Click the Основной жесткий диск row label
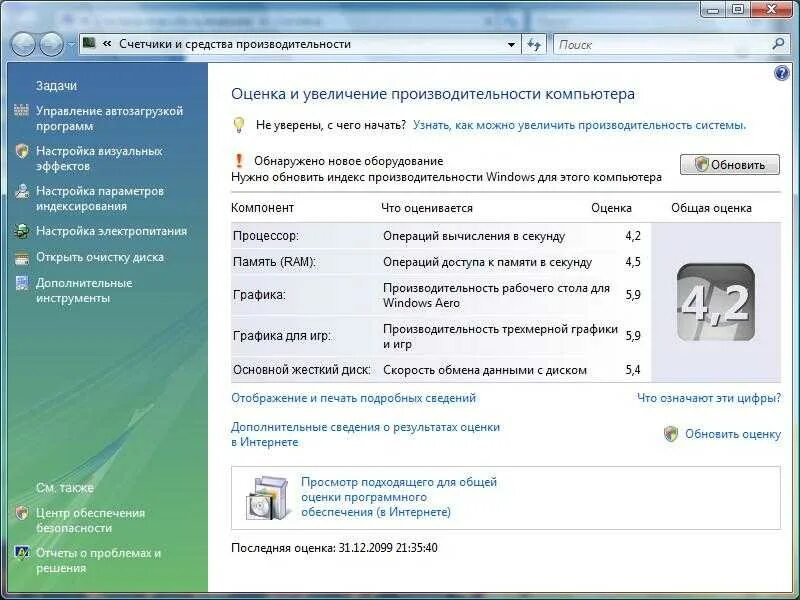 coord(302,370)
